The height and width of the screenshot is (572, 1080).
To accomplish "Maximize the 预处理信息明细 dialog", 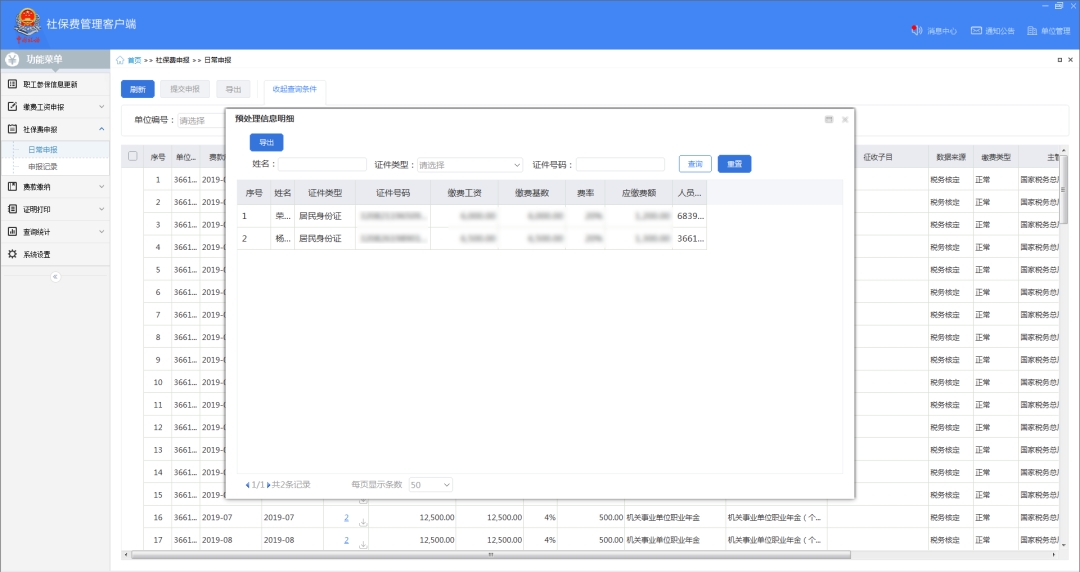I will pos(828,119).
